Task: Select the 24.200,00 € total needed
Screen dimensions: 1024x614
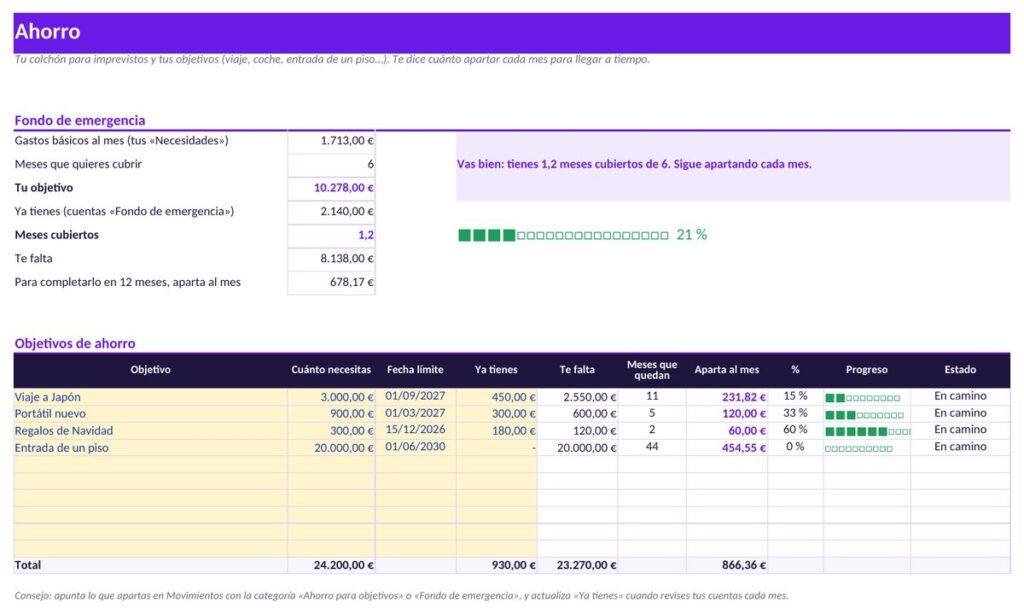Action: click(331, 565)
